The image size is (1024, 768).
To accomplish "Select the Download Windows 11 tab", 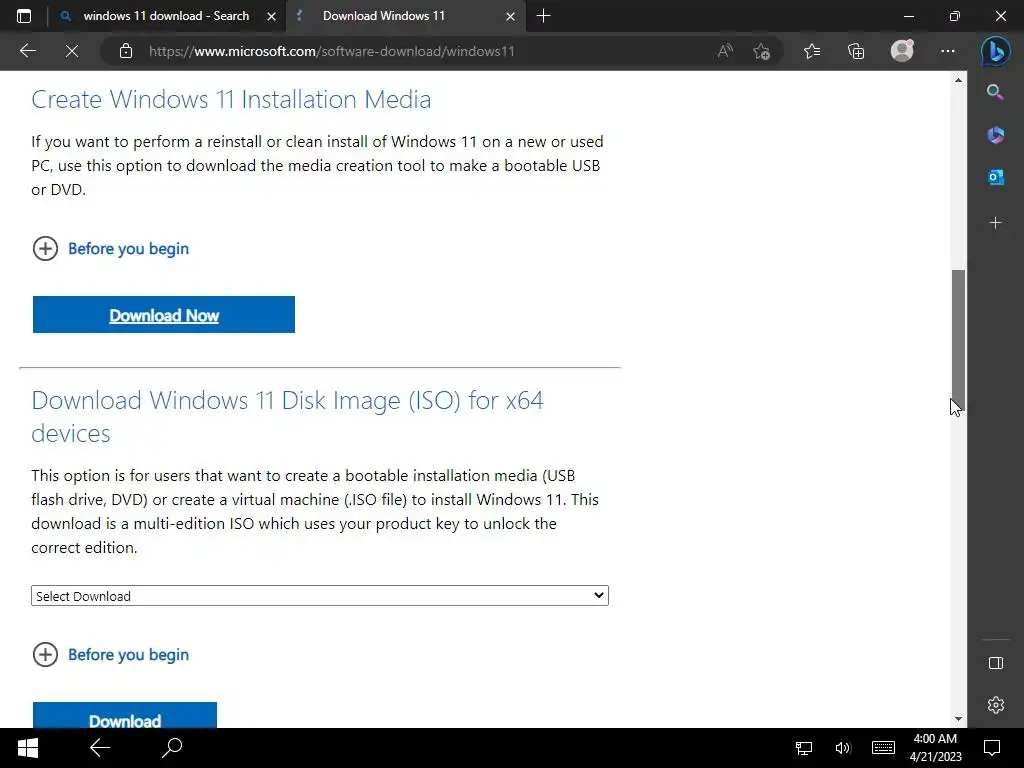I will (x=405, y=16).
